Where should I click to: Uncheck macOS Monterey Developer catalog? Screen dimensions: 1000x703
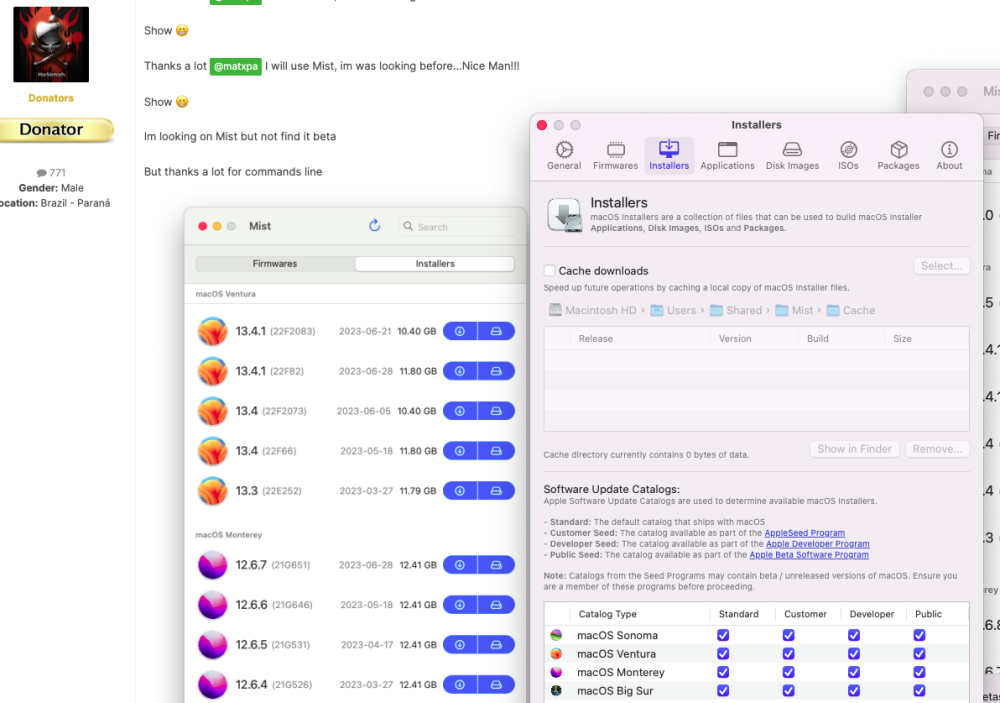pos(853,672)
